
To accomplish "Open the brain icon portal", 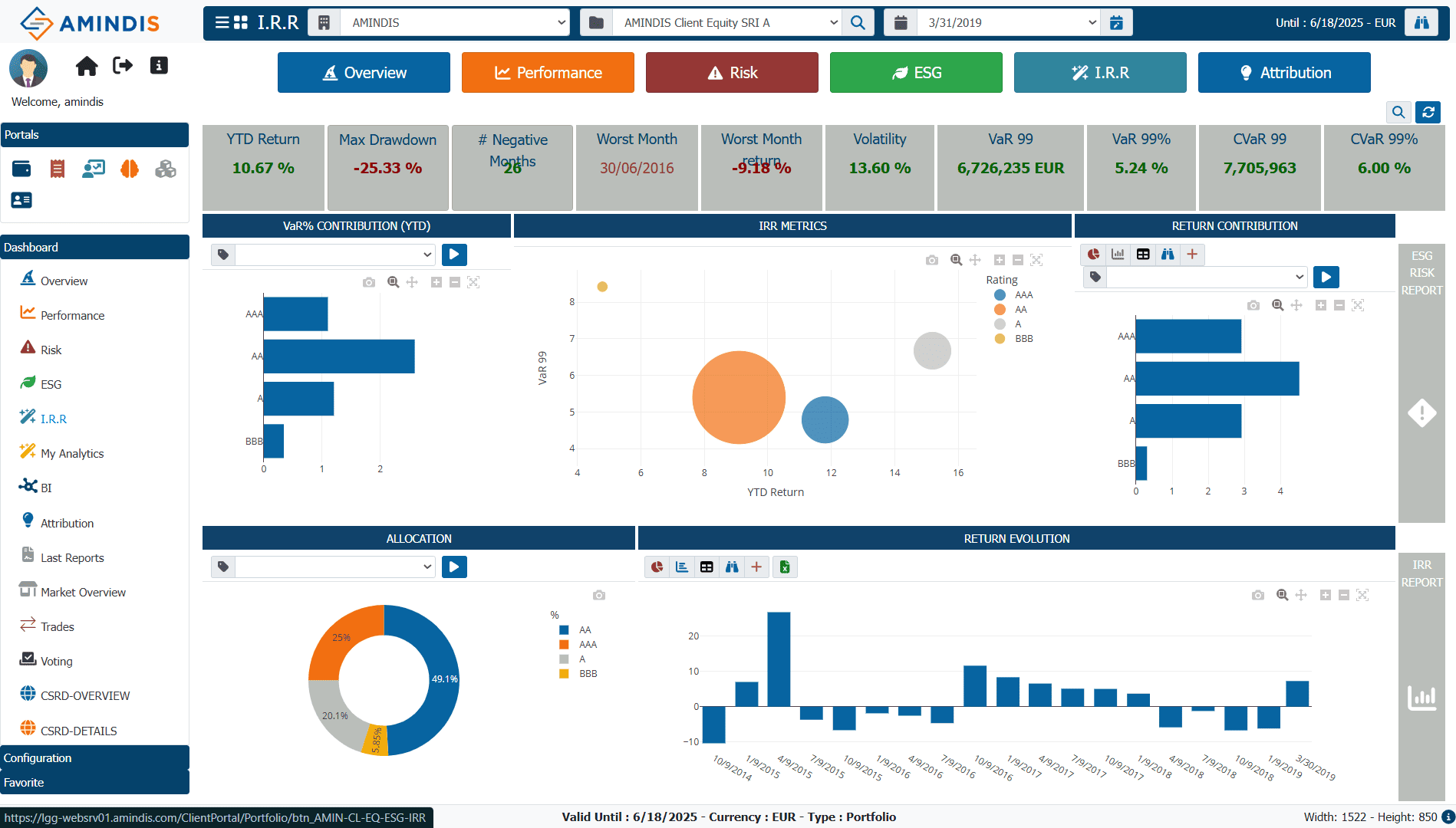I will click(130, 169).
